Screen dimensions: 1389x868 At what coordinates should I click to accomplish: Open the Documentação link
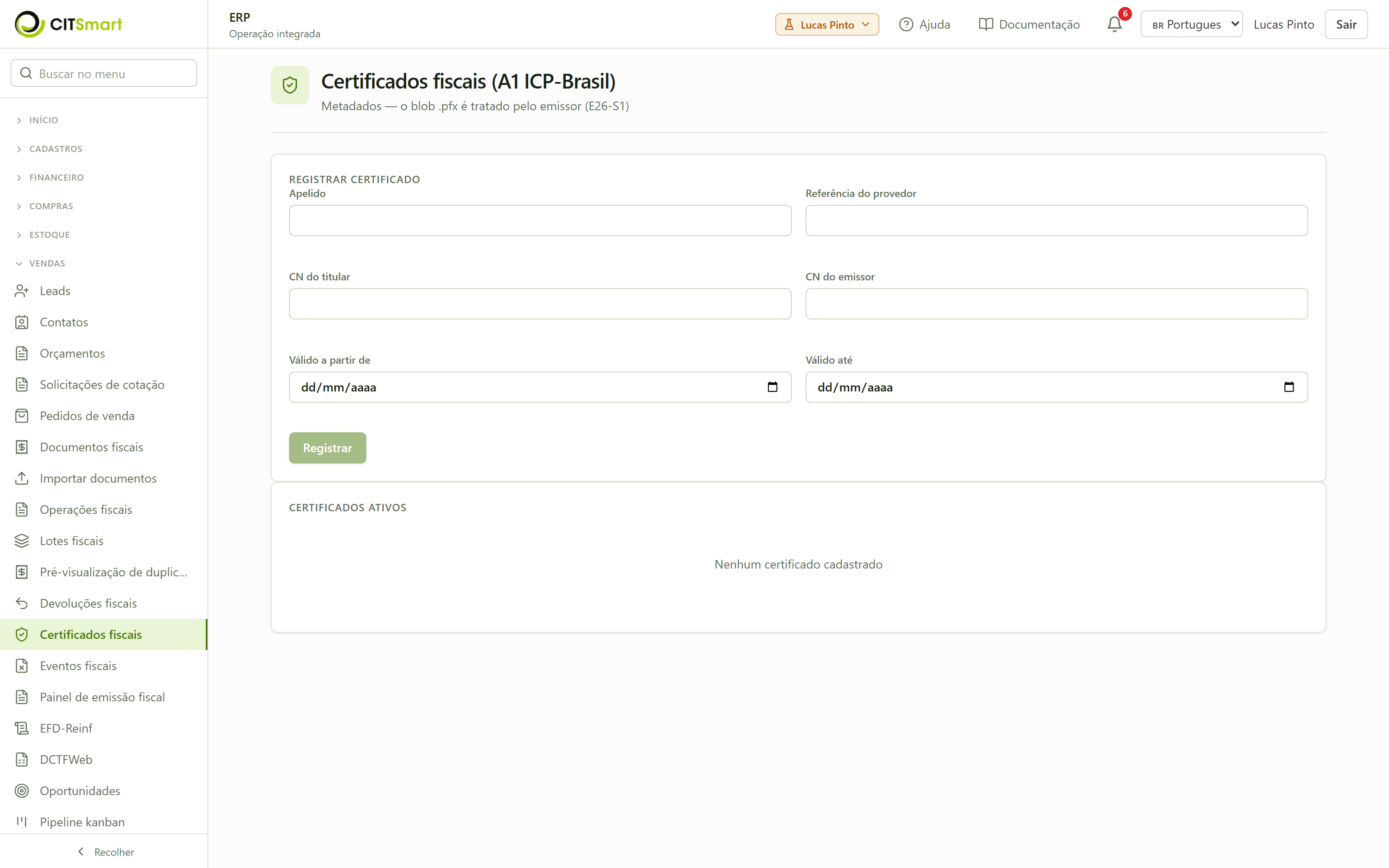pos(1029,24)
